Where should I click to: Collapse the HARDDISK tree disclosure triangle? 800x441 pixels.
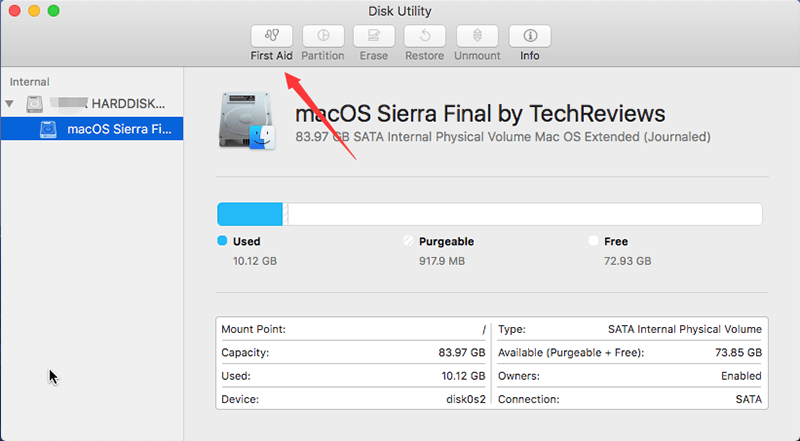[9, 104]
